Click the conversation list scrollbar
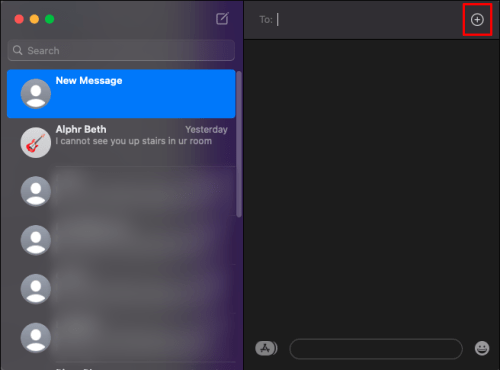The width and height of the screenshot is (500, 370). point(239,144)
